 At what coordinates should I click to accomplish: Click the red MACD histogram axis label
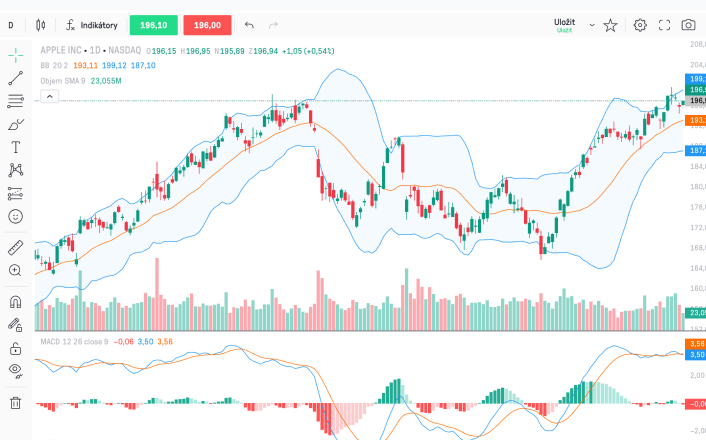[x=695, y=404]
